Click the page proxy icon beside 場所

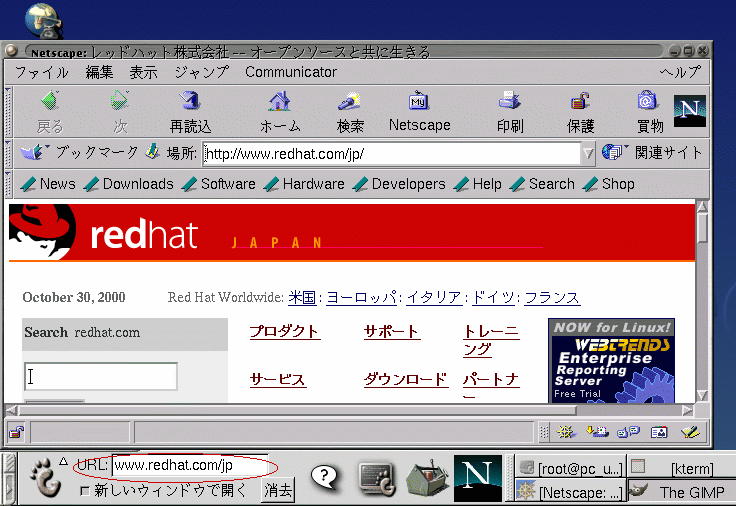(x=152, y=151)
